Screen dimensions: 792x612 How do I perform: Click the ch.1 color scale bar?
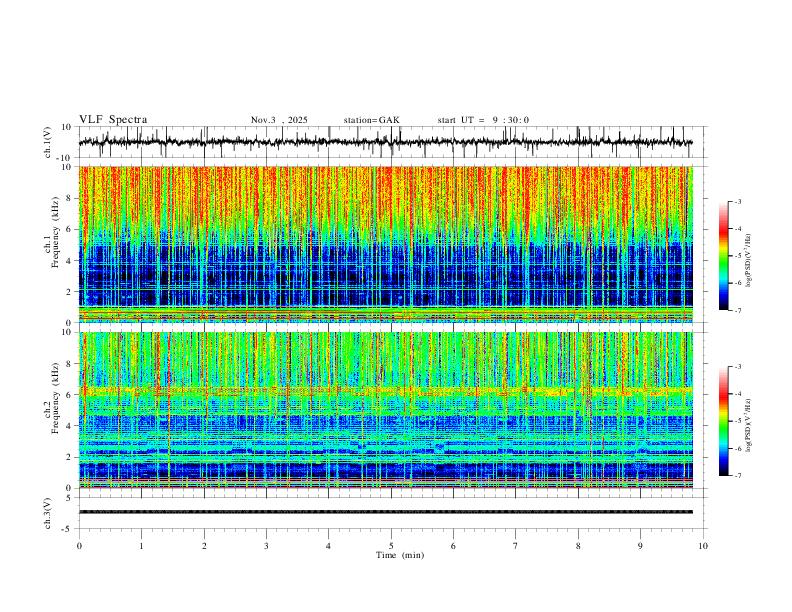(723, 256)
